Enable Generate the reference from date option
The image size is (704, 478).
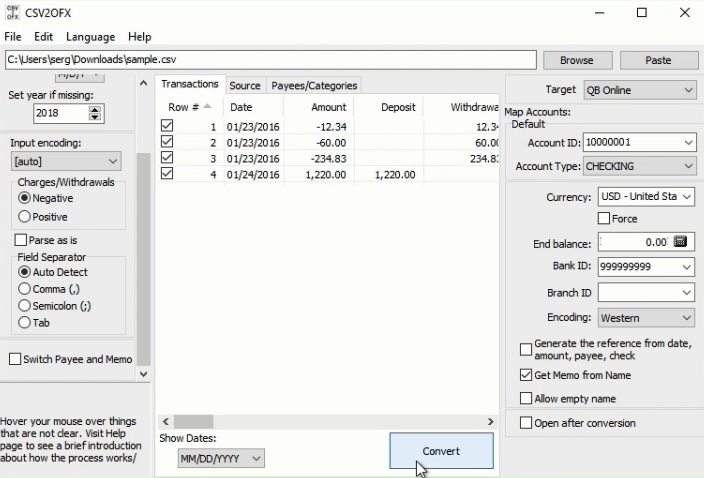pyautogui.click(x=526, y=350)
